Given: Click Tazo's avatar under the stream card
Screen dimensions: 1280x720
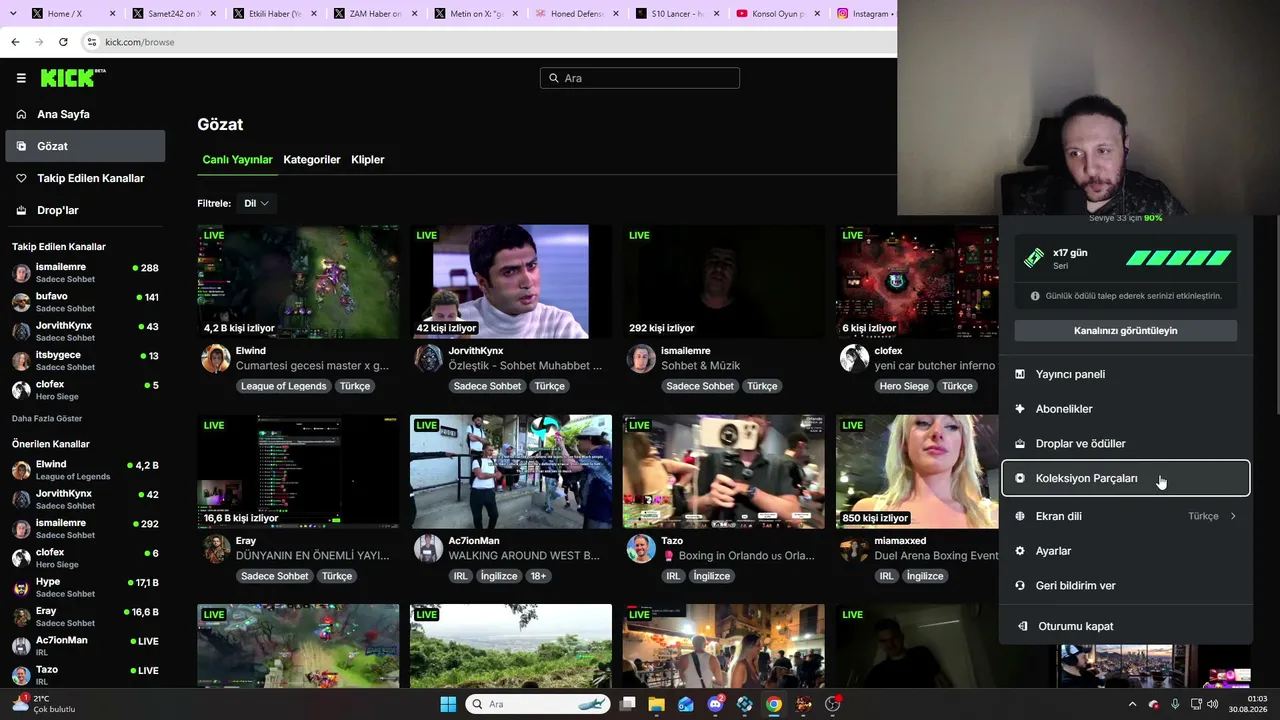Looking at the screenshot, I should pyautogui.click(x=642, y=549).
